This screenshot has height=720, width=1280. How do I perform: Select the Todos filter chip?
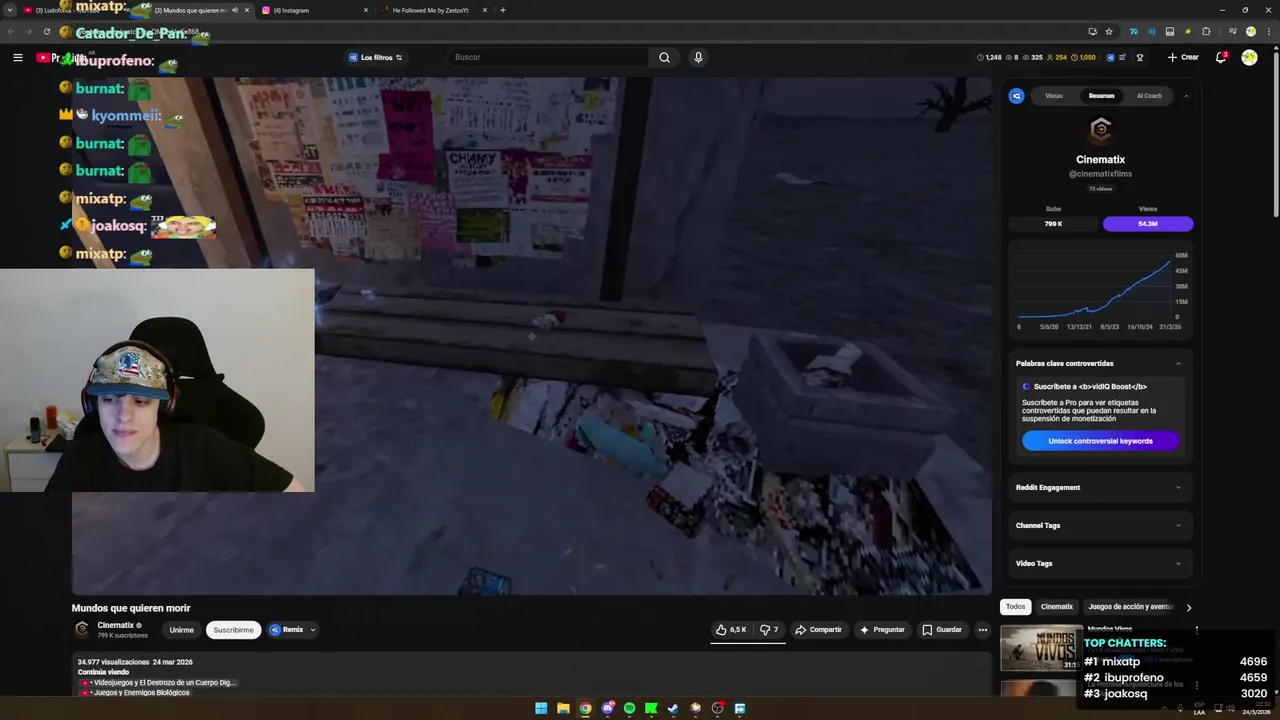point(1015,607)
